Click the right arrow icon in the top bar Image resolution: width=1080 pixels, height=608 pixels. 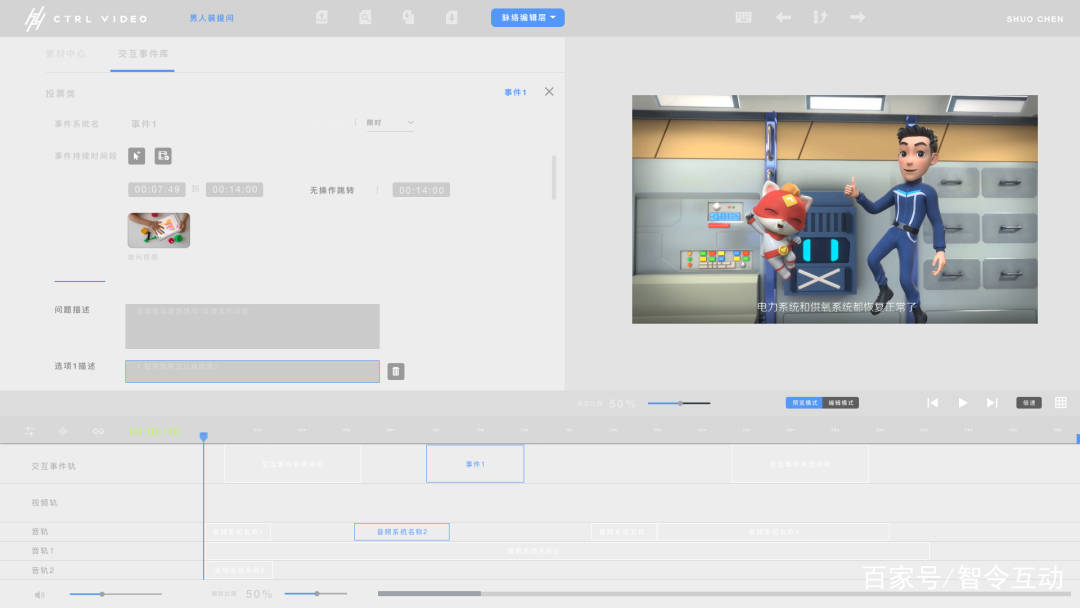(858, 17)
